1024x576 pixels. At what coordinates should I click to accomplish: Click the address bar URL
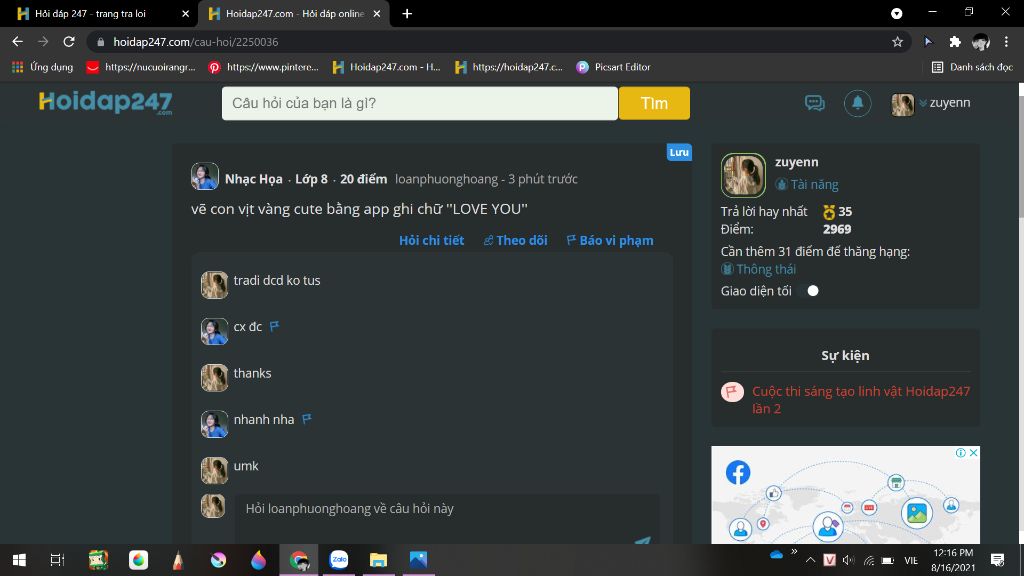[195, 42]
